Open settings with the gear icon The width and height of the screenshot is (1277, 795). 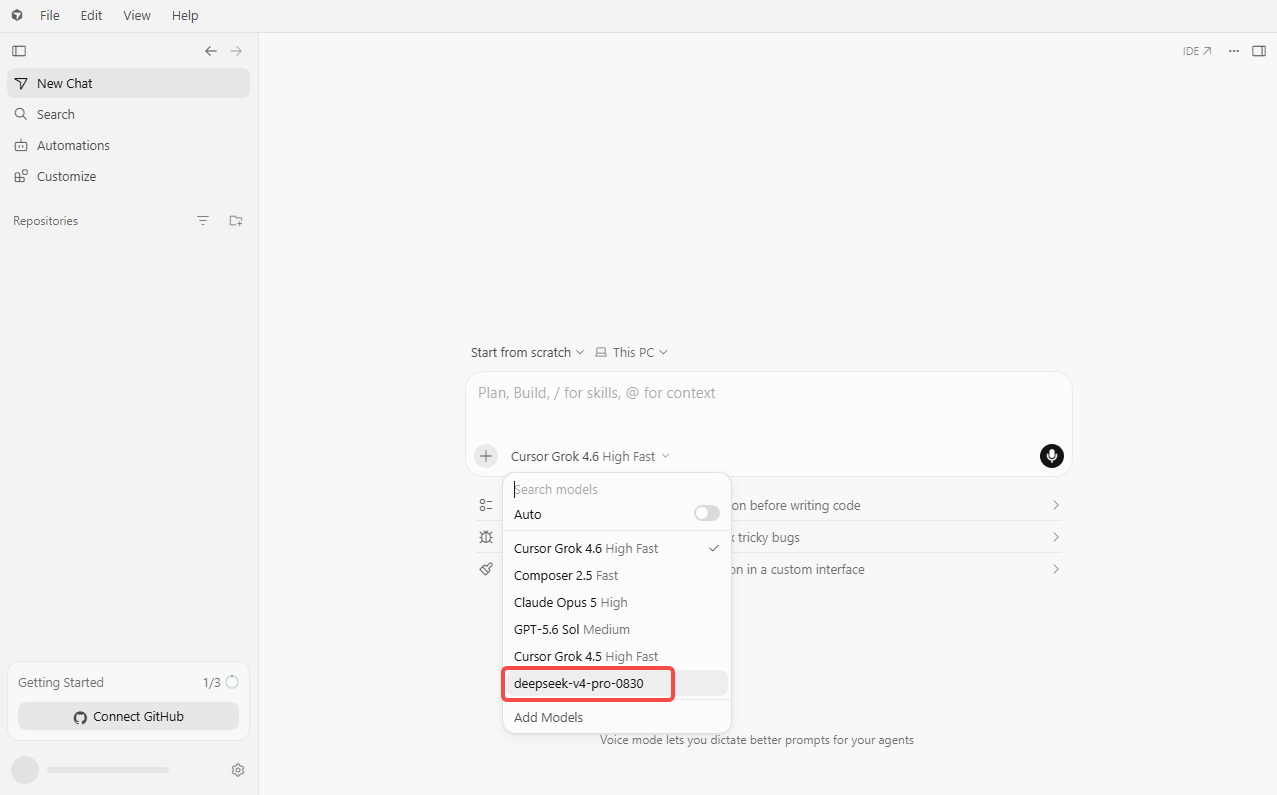click(238, 770)
